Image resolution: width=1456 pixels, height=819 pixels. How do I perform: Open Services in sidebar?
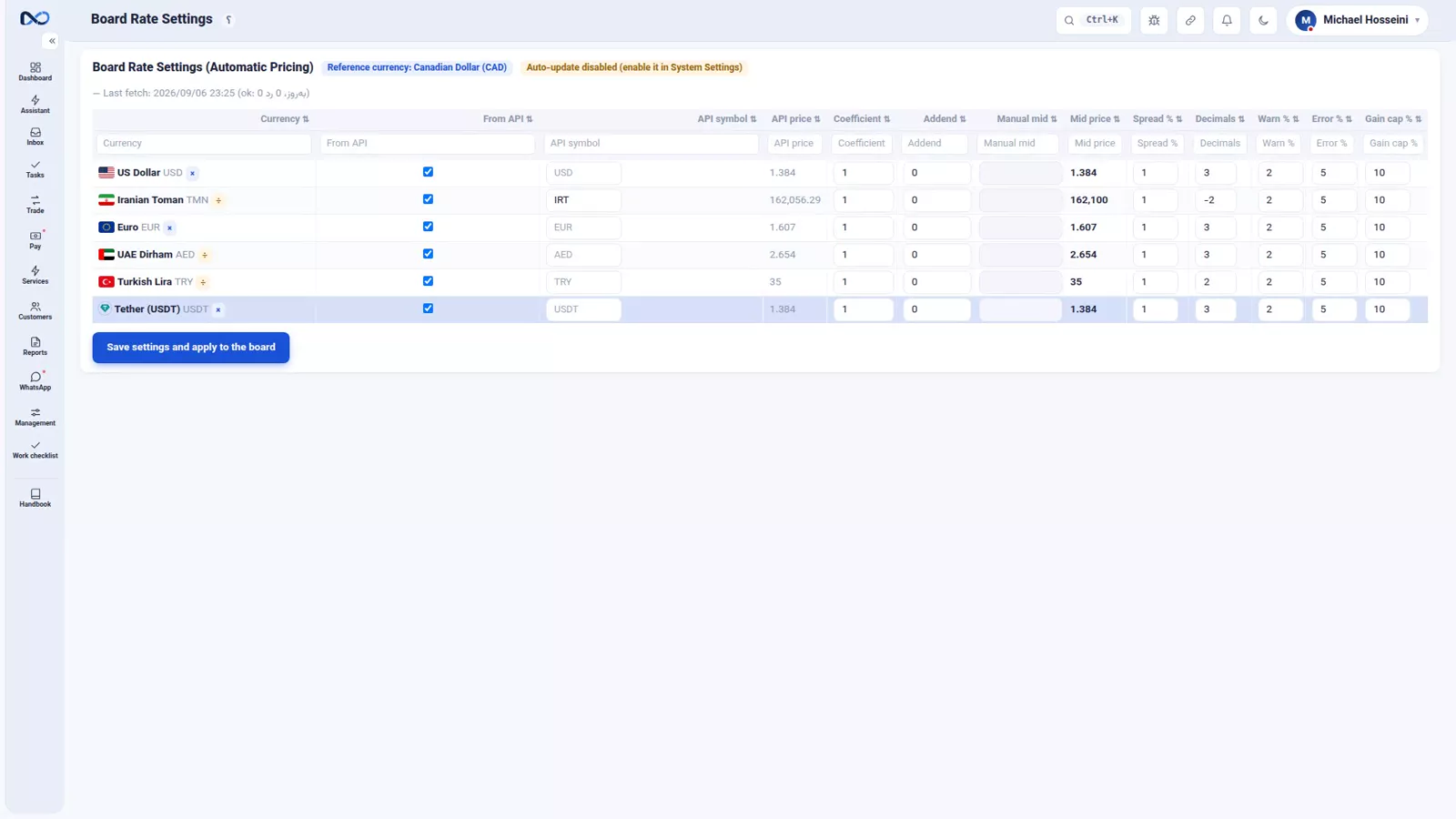pos(35,276)
